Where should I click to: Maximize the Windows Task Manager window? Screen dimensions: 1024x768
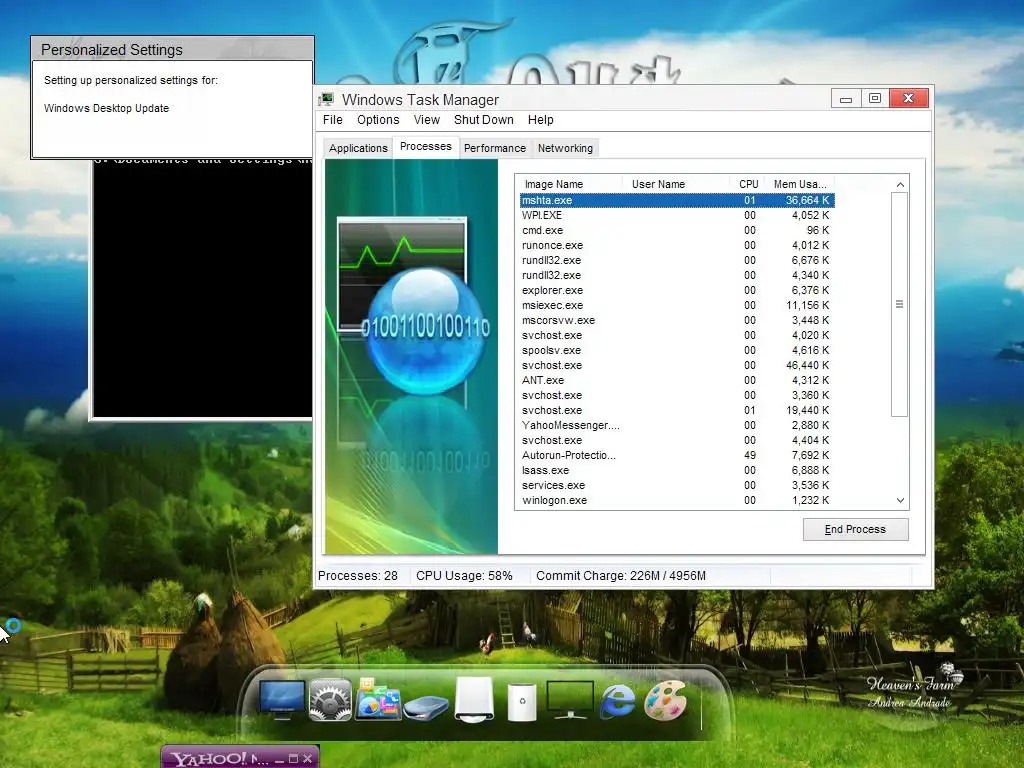[x=875, y=99]
